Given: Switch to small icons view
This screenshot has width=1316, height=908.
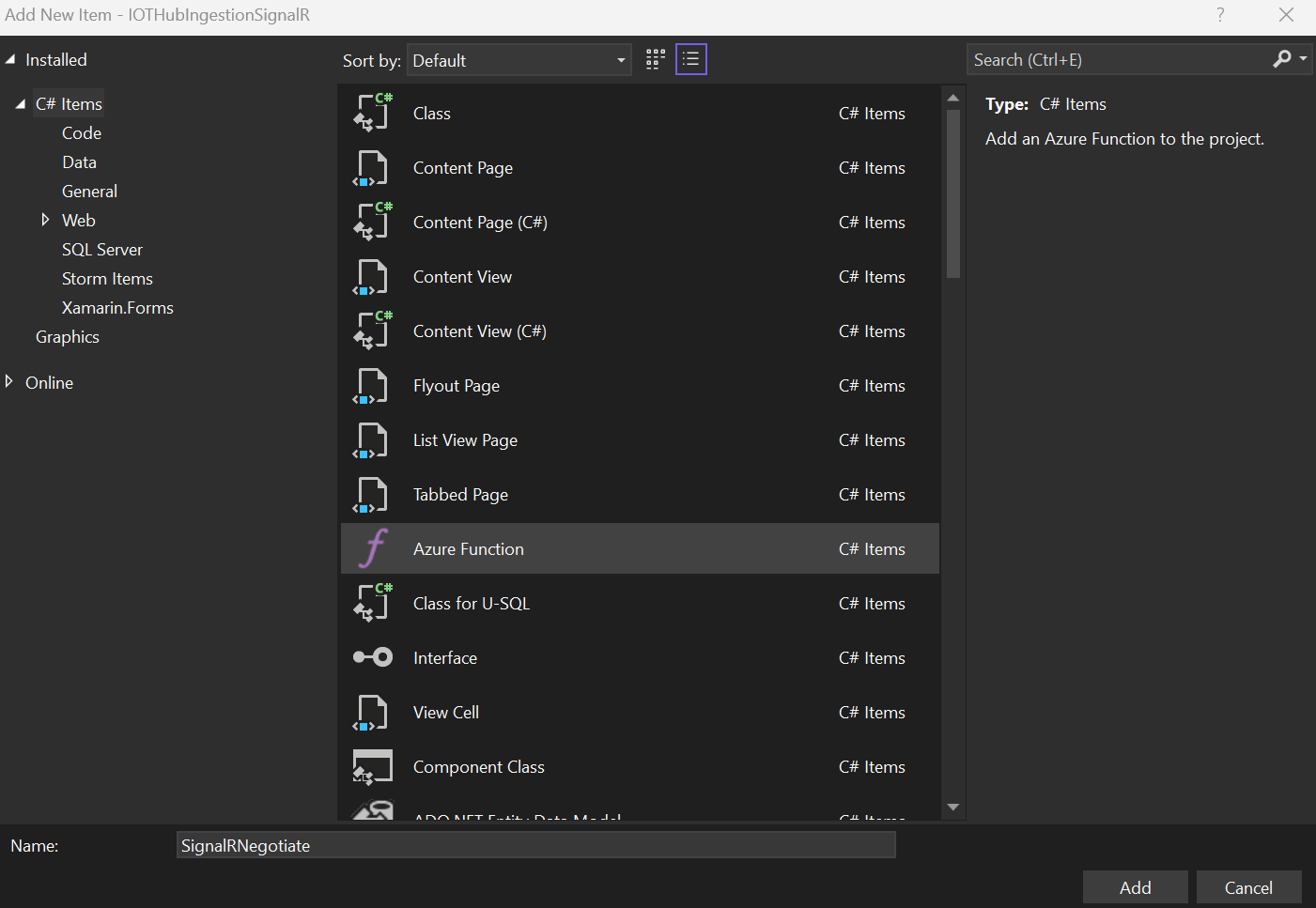Looking at the screenshot, I should pos(656,60).
